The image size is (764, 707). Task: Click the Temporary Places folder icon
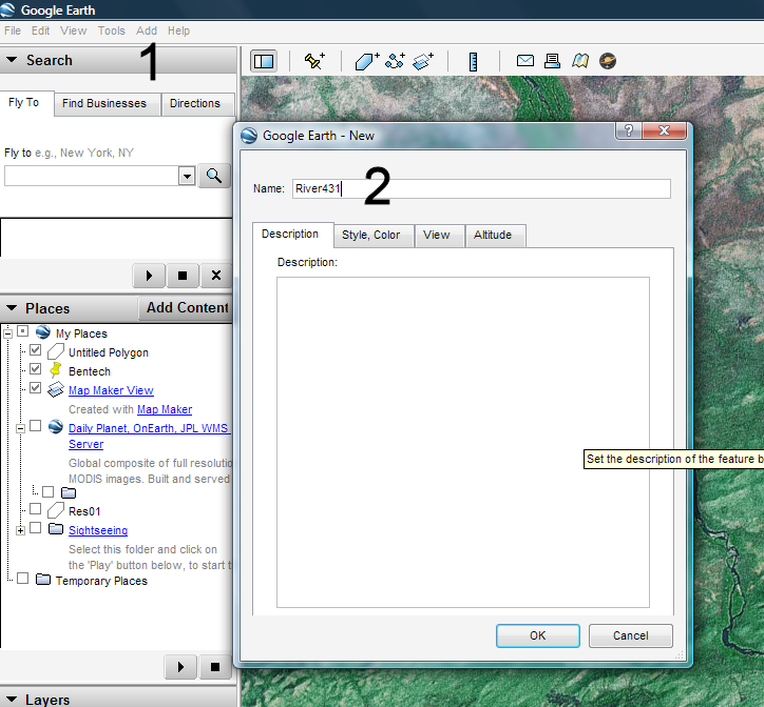pos(43,579)
